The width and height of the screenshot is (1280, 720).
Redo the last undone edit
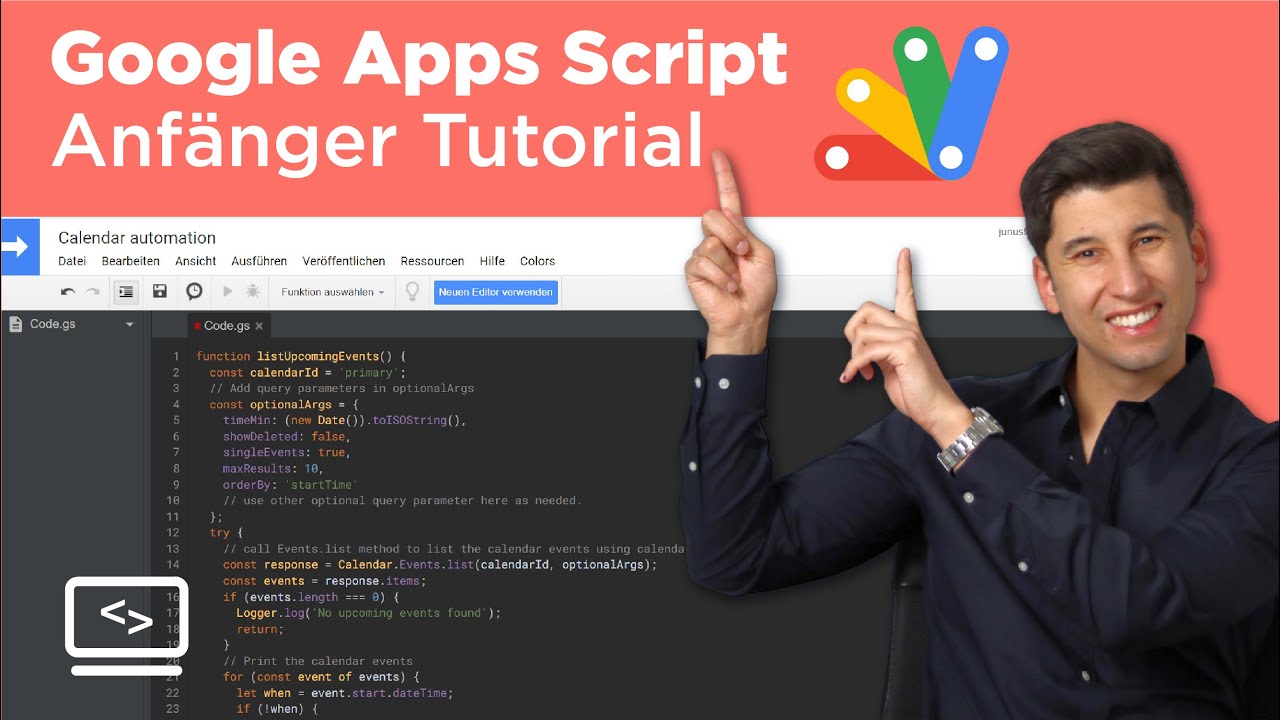(92, 292)
